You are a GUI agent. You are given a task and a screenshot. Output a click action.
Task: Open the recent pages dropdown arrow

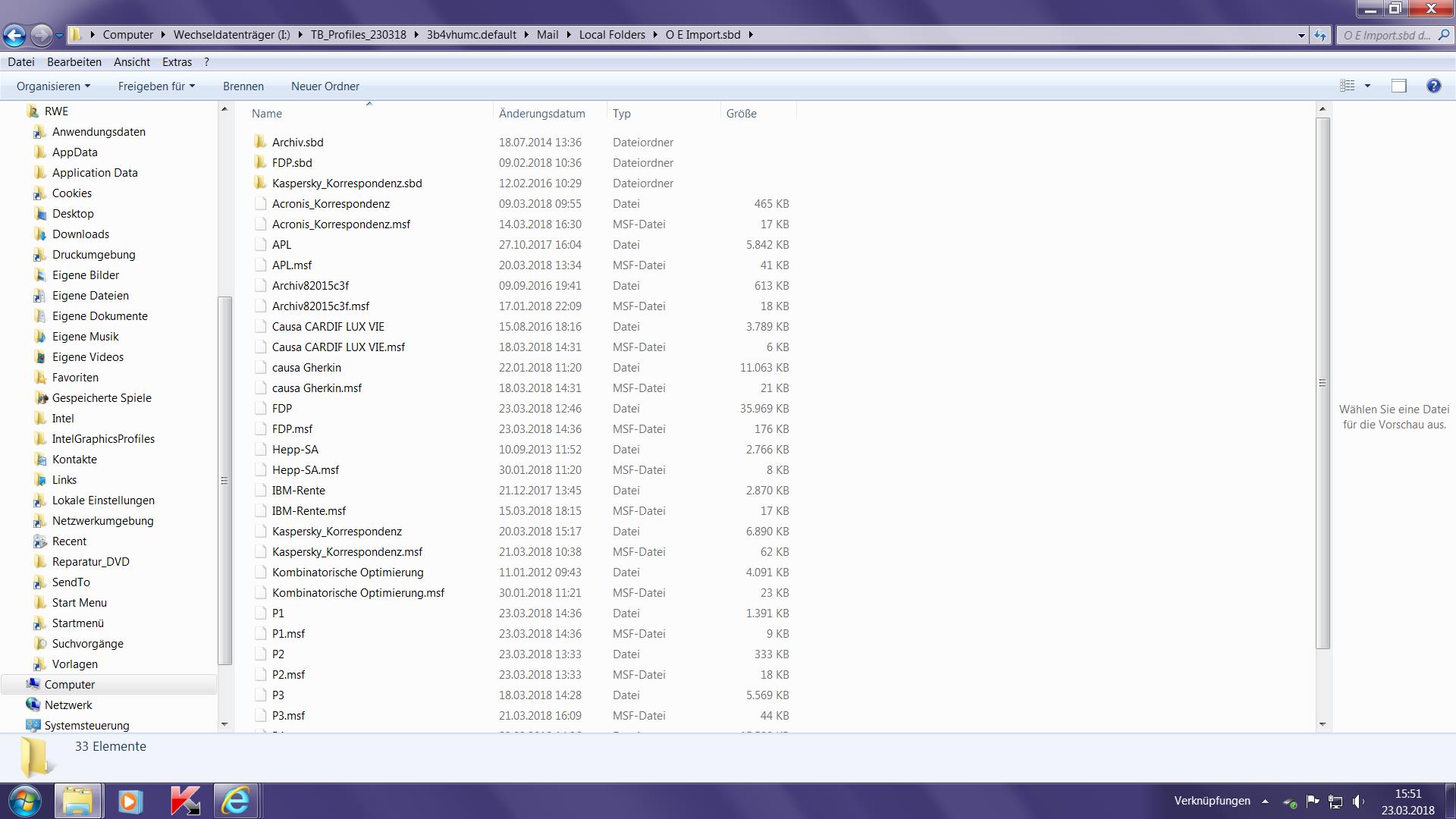point(59,35)
